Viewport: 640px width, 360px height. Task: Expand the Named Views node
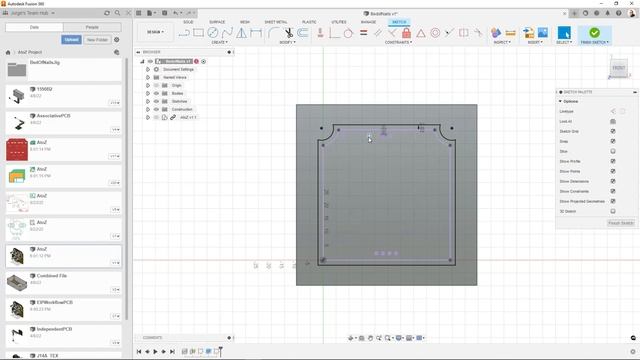coord(148,77)
